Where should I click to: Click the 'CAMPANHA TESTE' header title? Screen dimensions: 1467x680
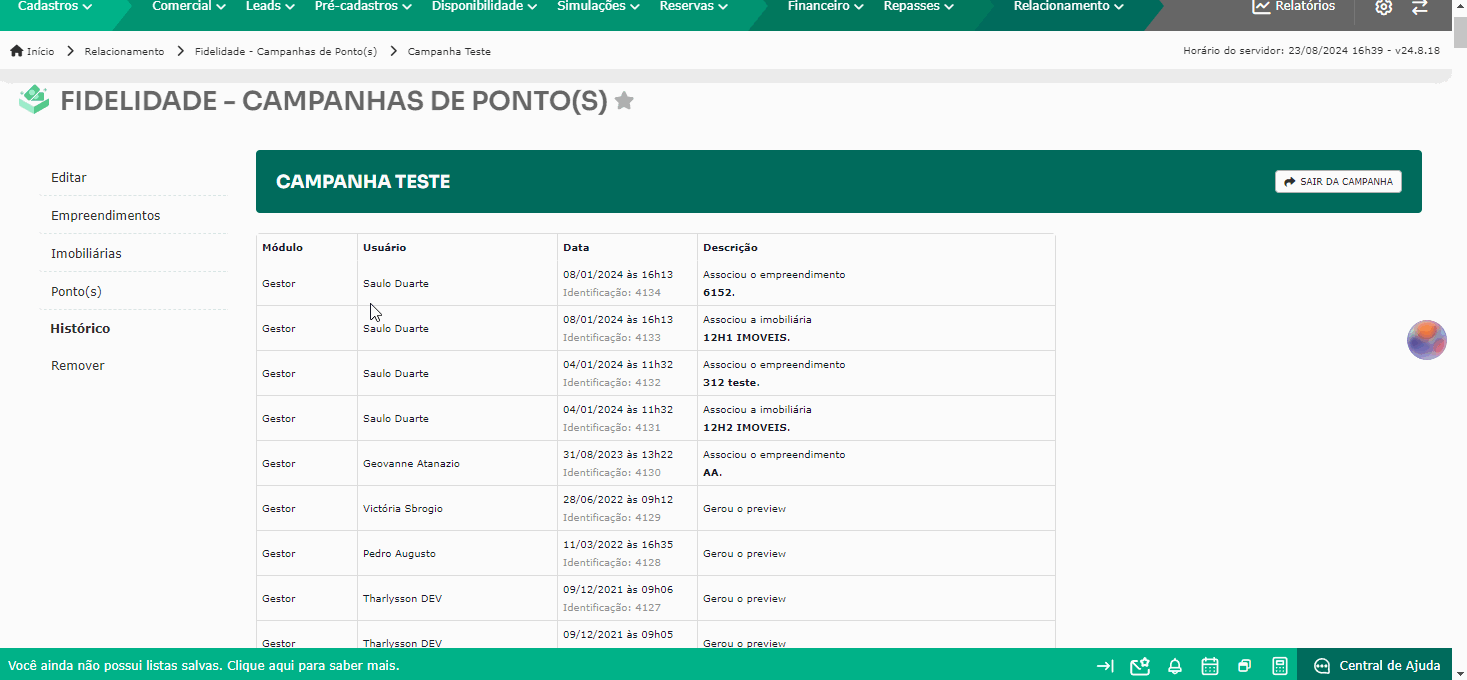363,182
